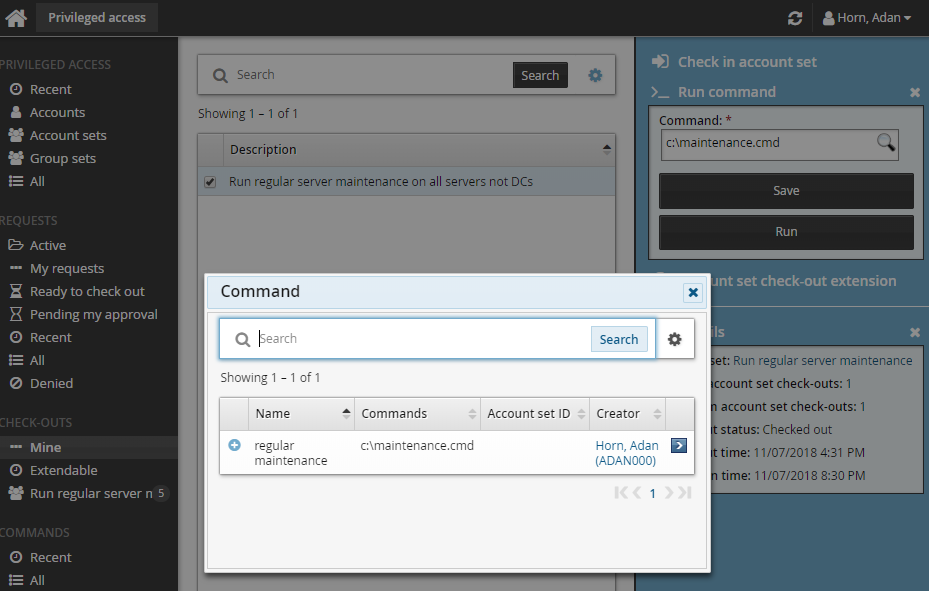Click the Command dialog search field
The width and height of the screenshot is (929, 591).
click(420, 339)
